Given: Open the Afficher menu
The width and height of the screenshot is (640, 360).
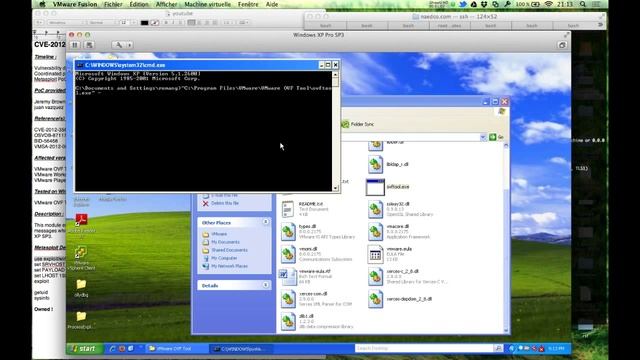Looking at the screenshot, I should pyautogui.click(x=167, y=4).
